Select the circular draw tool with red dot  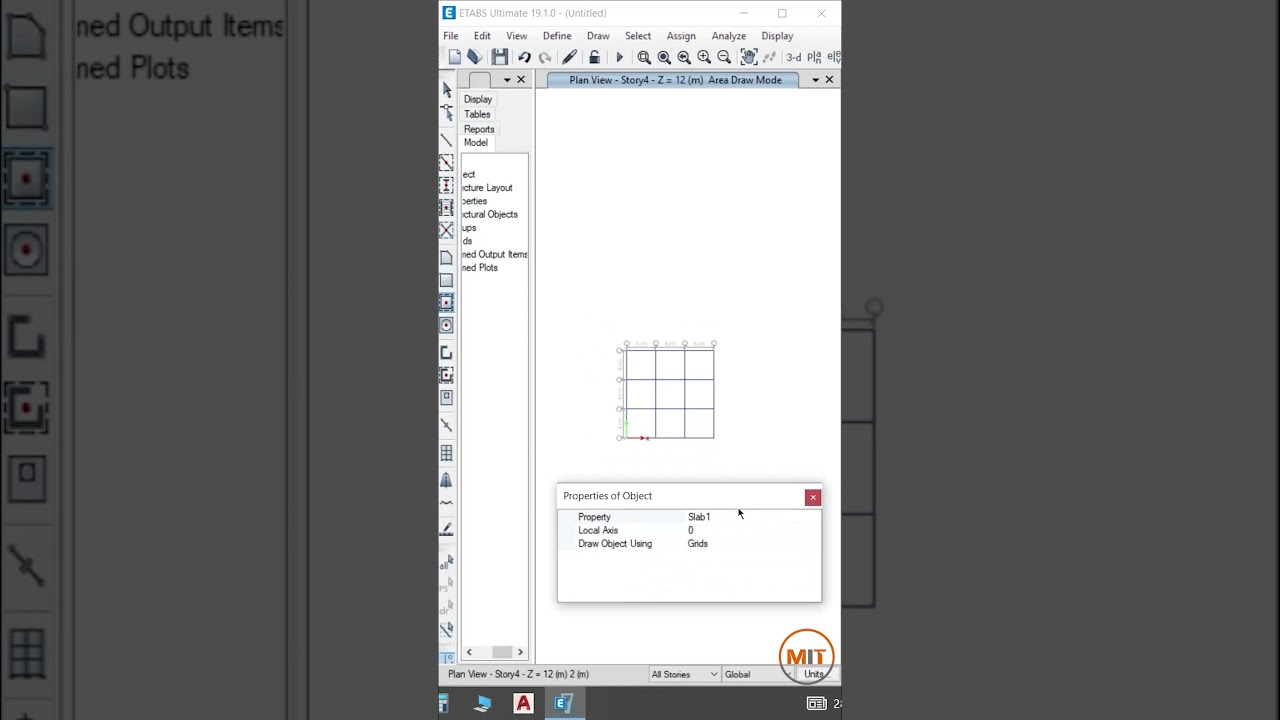click(x=446, y=326)
